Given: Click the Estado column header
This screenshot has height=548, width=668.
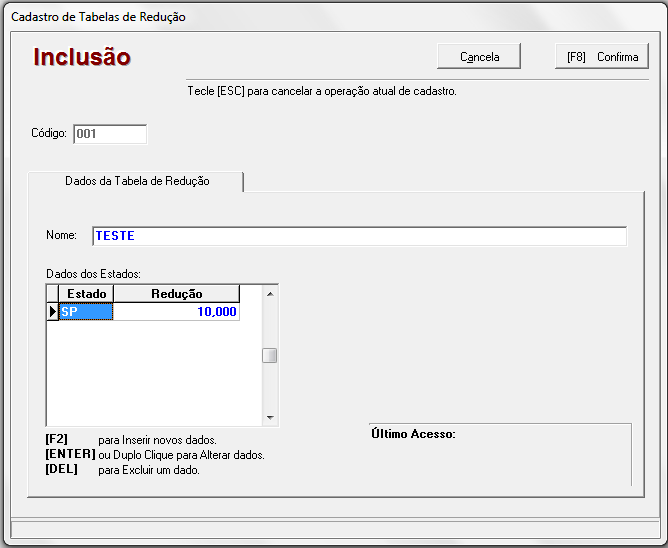Looking at the screenshot, I should tap(86, 294).
